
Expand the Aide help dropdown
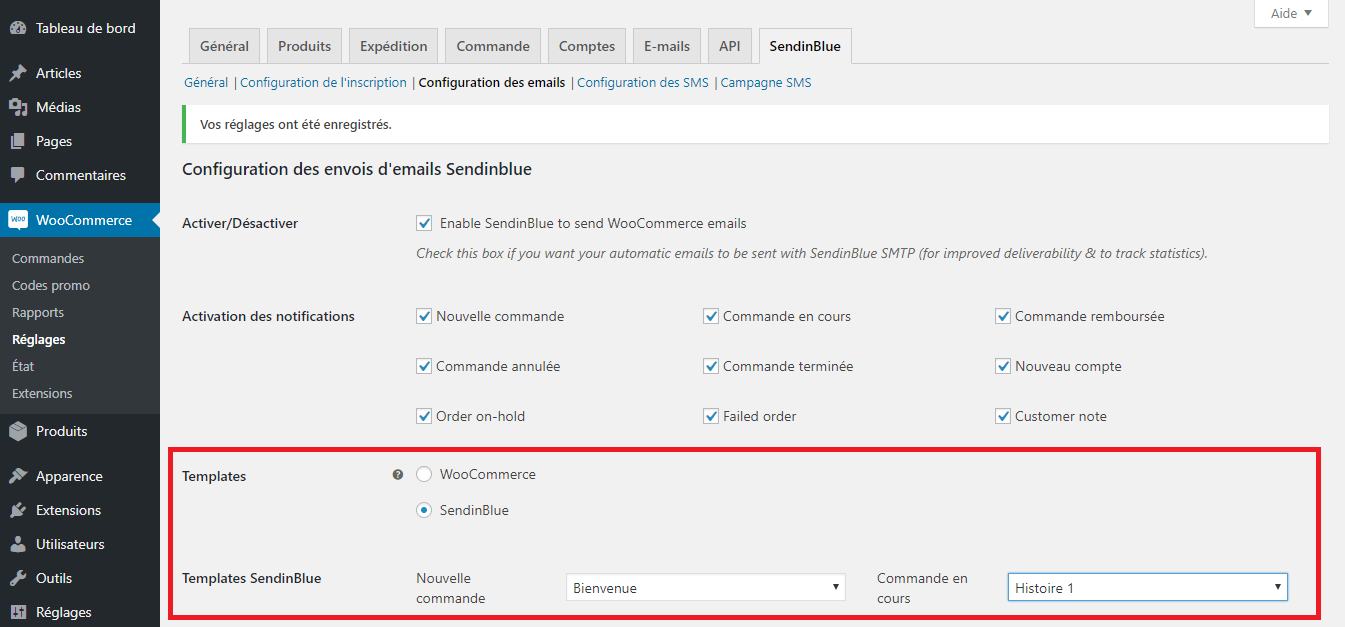[1291, 13]
